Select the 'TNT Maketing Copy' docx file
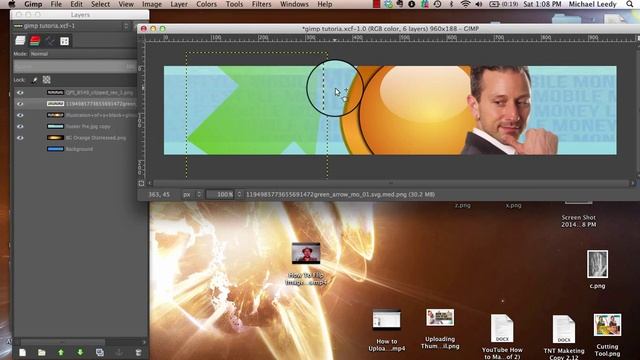 (564, 337)
